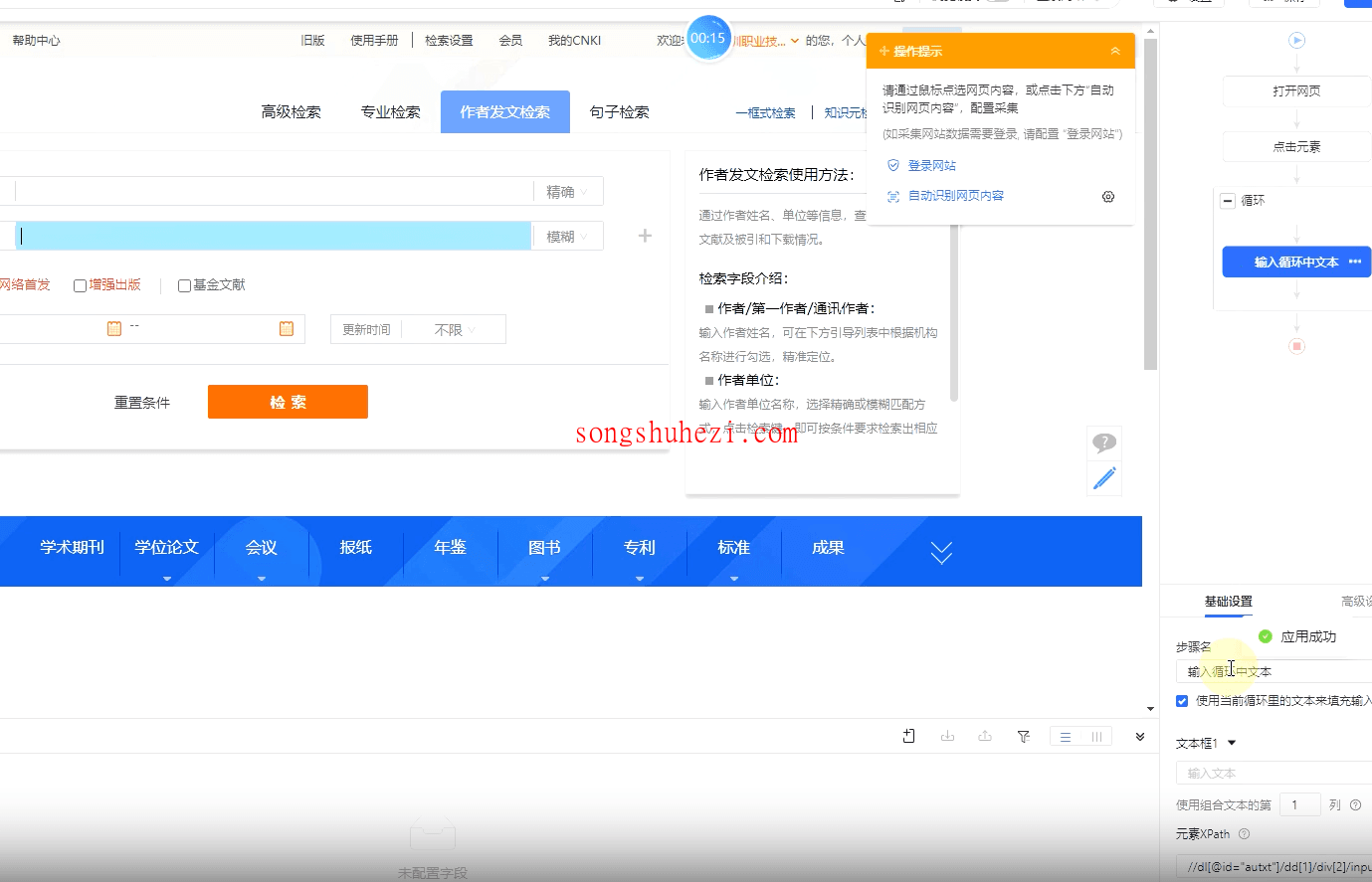This screenshot has width=1372, height=882.
Task: Open the username dropdown arrow in header
Action: [x=795, y=41]
